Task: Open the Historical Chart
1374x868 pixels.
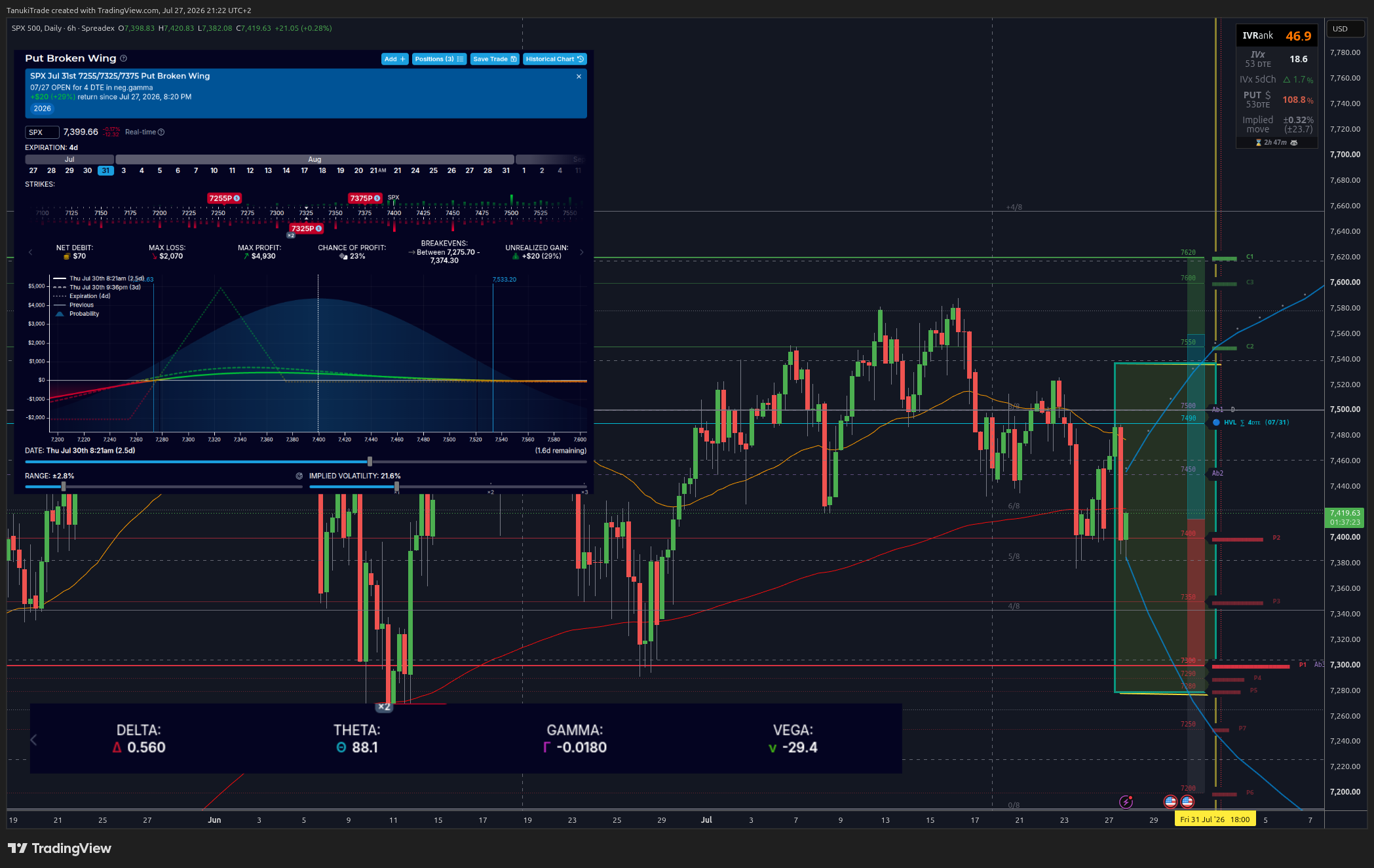Action: 554,59
